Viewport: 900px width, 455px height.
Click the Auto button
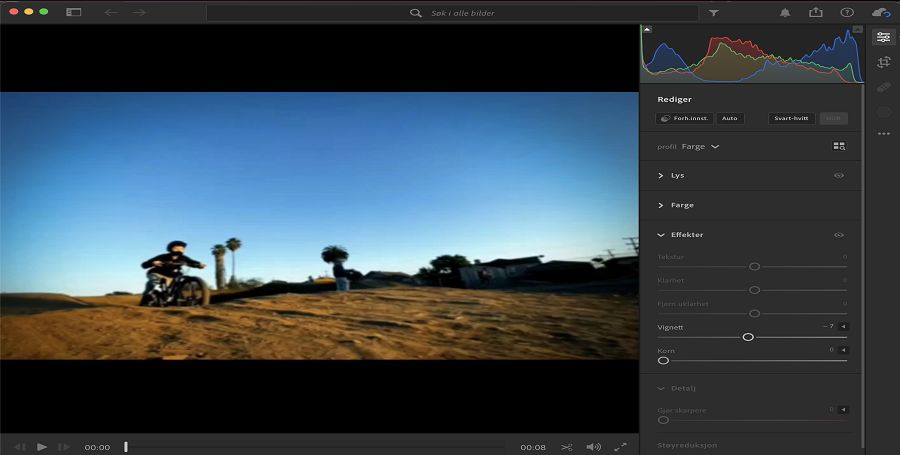(730, 118)
